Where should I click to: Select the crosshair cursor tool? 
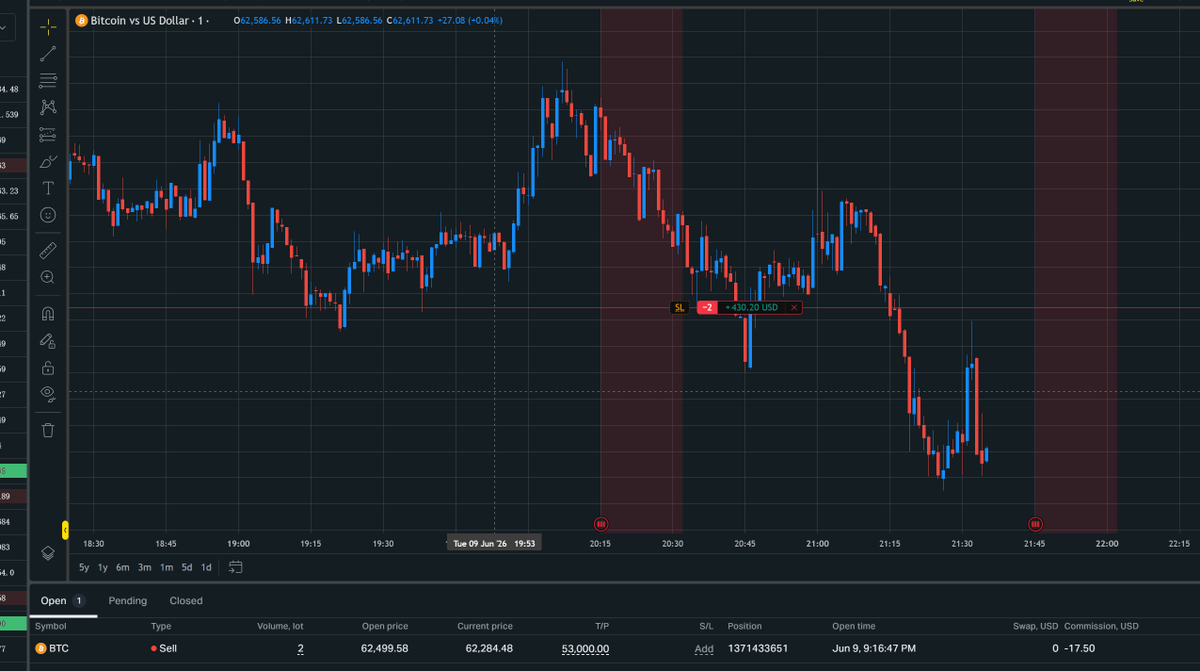(48, 26)
